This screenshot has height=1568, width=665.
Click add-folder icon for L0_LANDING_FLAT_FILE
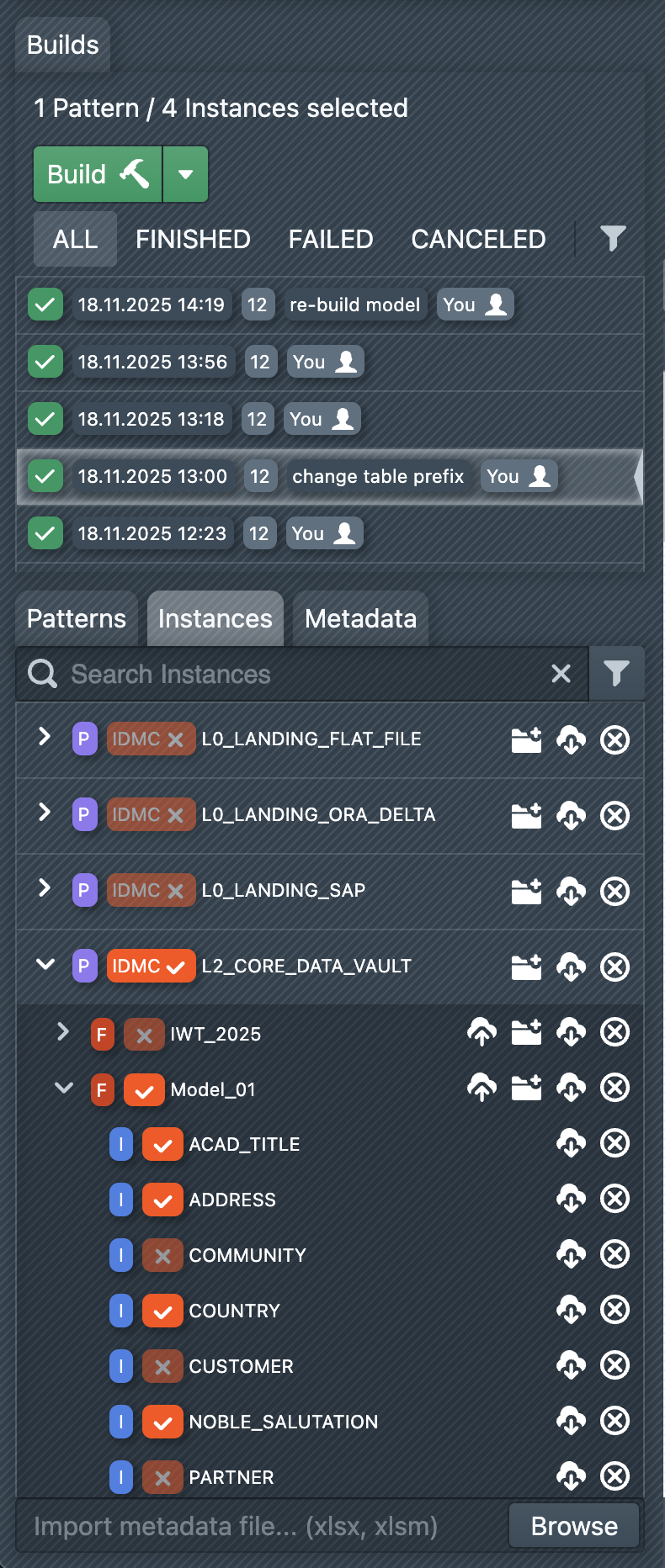[x=527, y=740]
